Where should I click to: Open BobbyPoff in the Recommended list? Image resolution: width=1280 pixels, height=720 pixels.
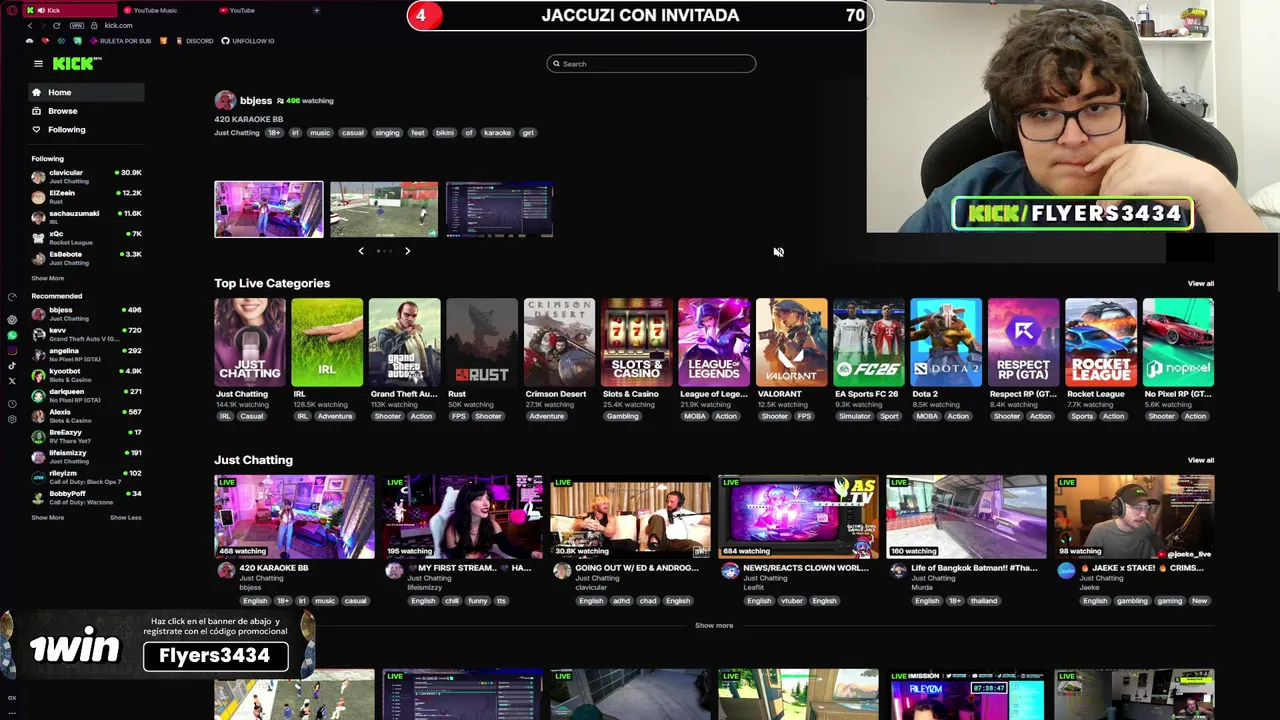tap(86, 496)
